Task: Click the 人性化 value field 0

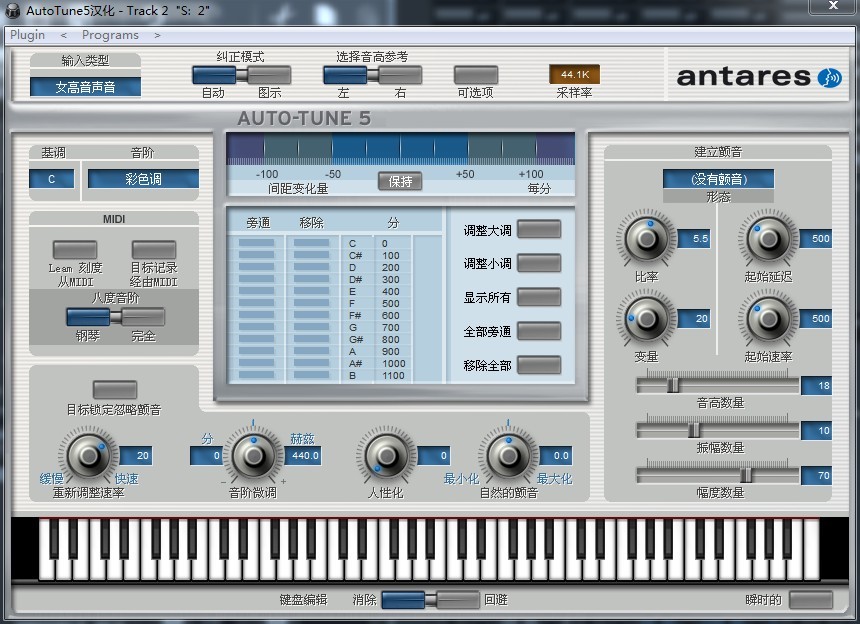Action: pos(434,456)
